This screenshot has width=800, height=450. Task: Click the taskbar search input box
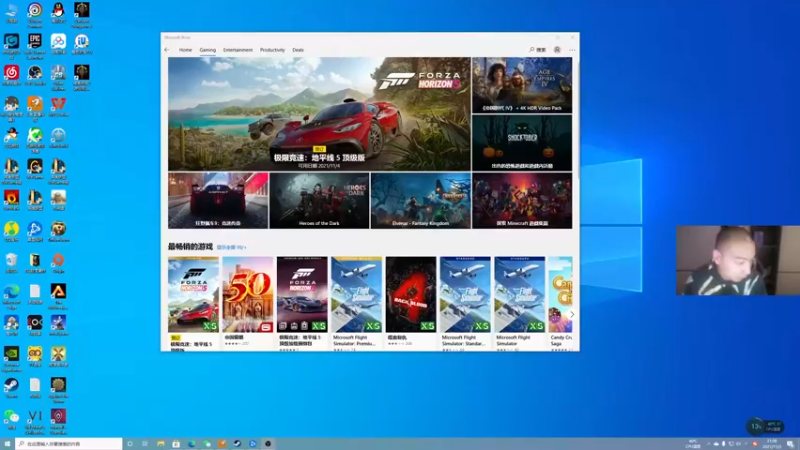[x=69, y=444]
